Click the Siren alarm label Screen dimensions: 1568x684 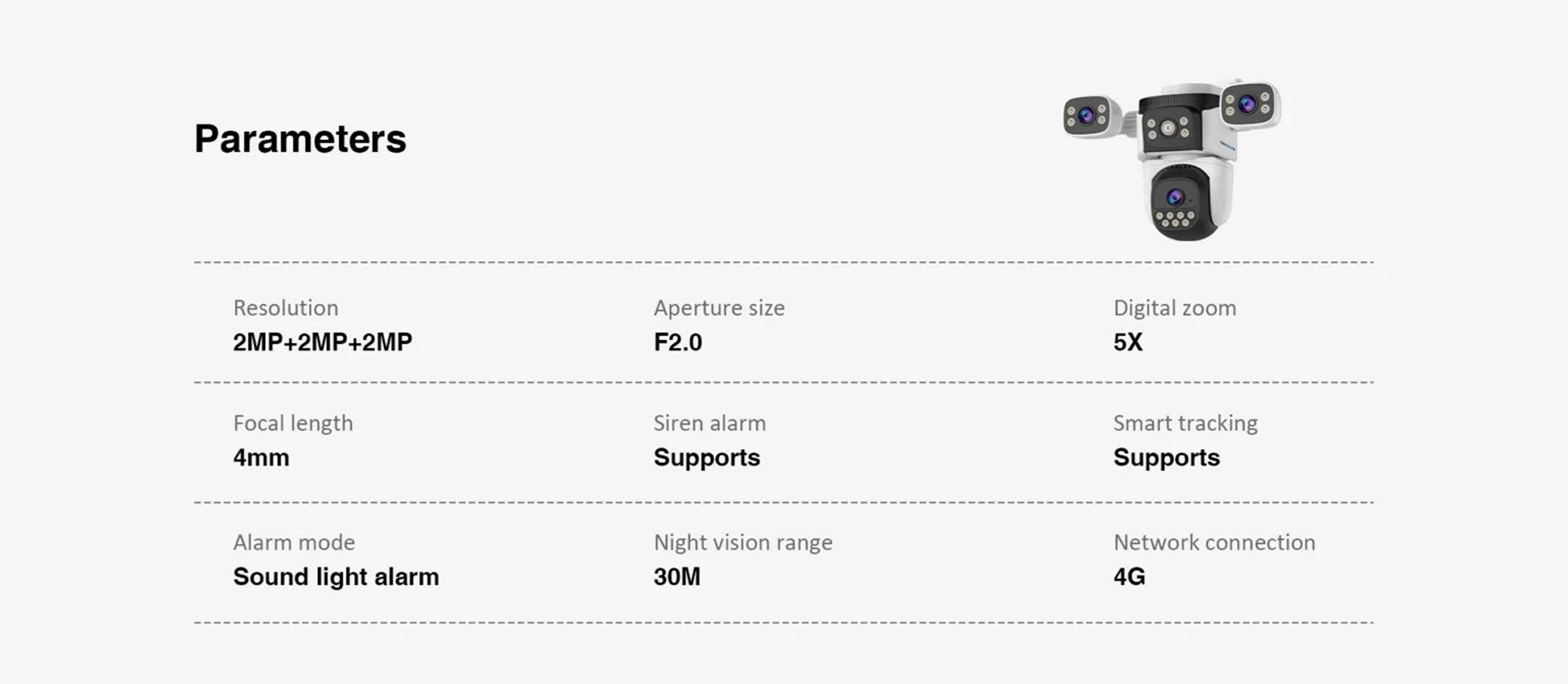coord(709,423)
